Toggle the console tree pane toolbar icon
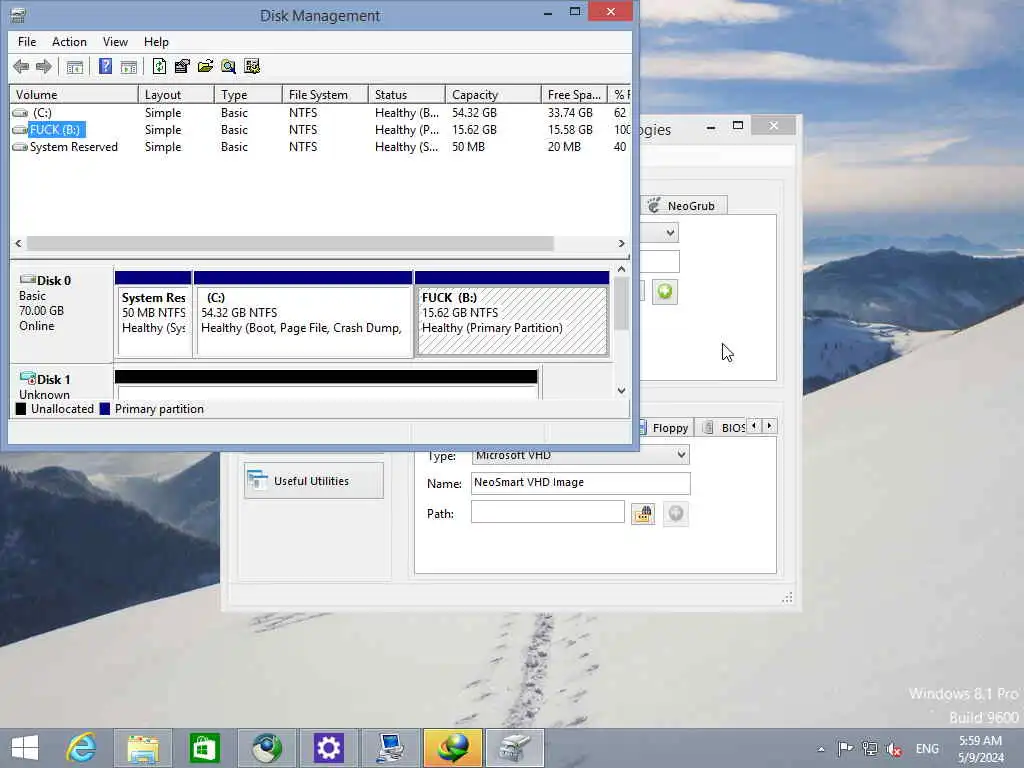 coord(75,66)
